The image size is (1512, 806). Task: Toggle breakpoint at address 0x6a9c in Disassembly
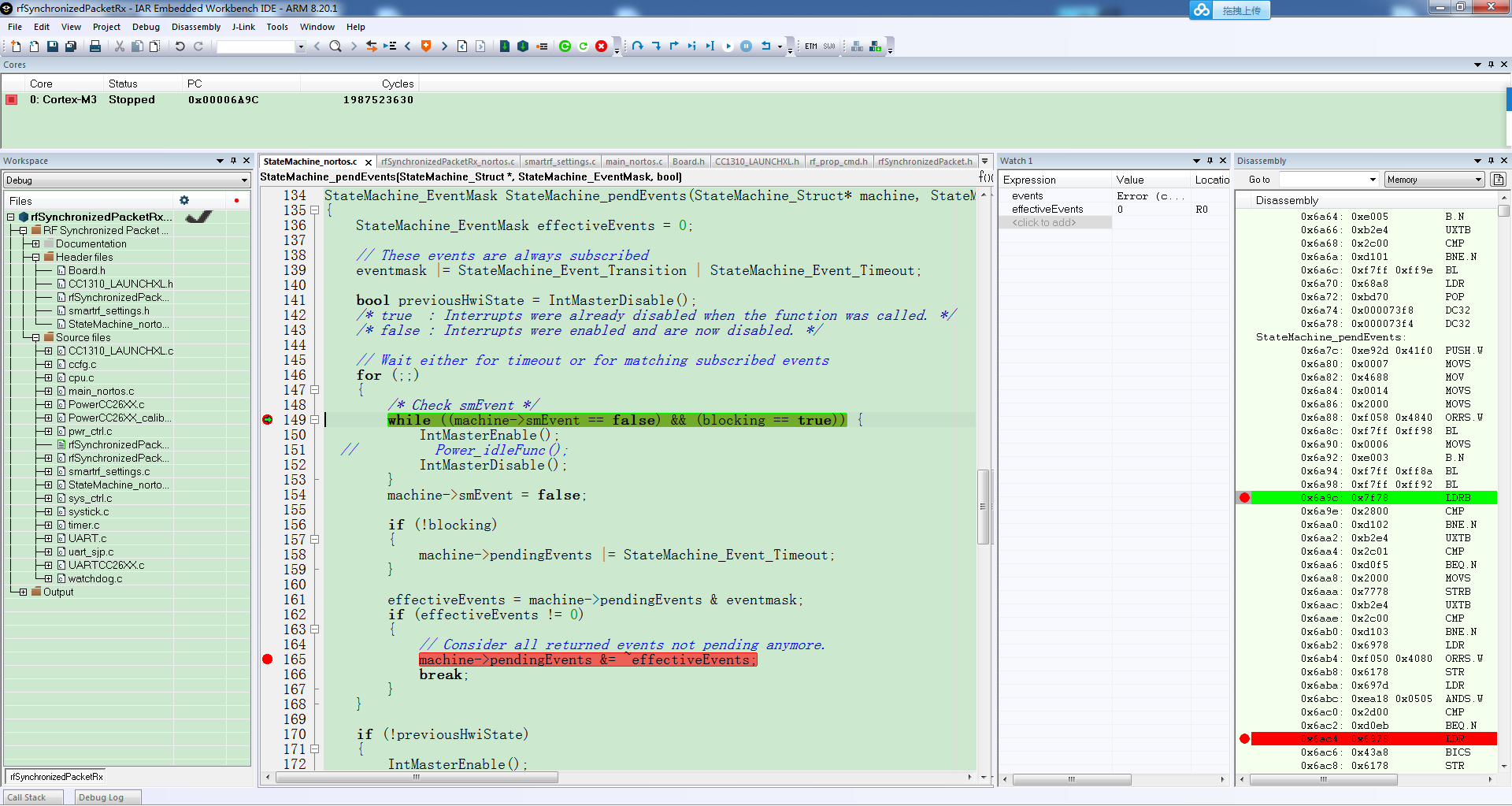(1244, 498)
